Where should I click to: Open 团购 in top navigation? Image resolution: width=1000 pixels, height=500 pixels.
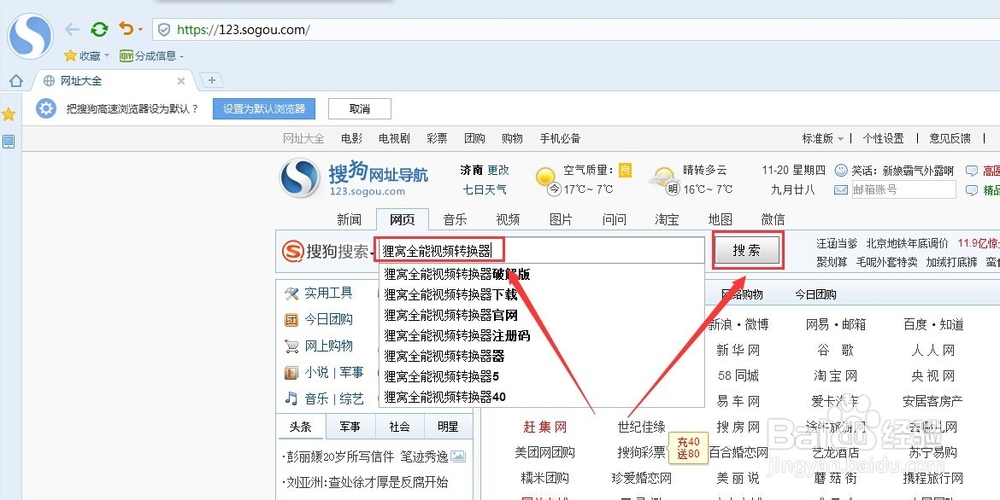pyautogui.click(x=474, y=138)
